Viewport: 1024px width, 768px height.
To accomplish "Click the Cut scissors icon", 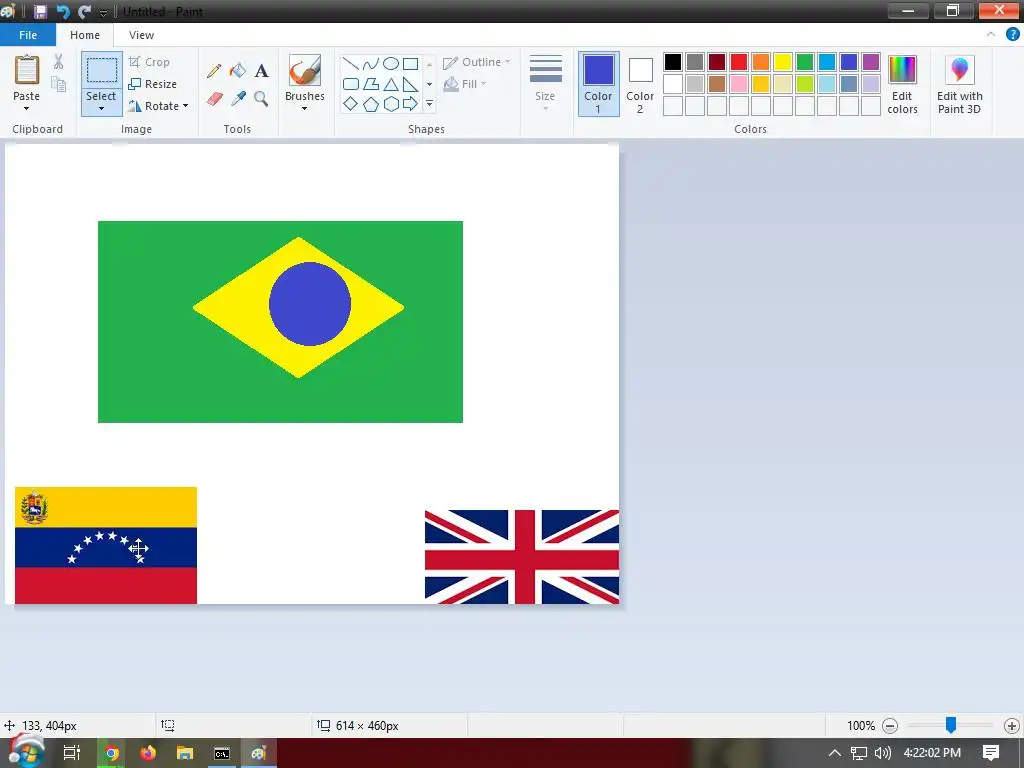I will (x=59, y=62).
